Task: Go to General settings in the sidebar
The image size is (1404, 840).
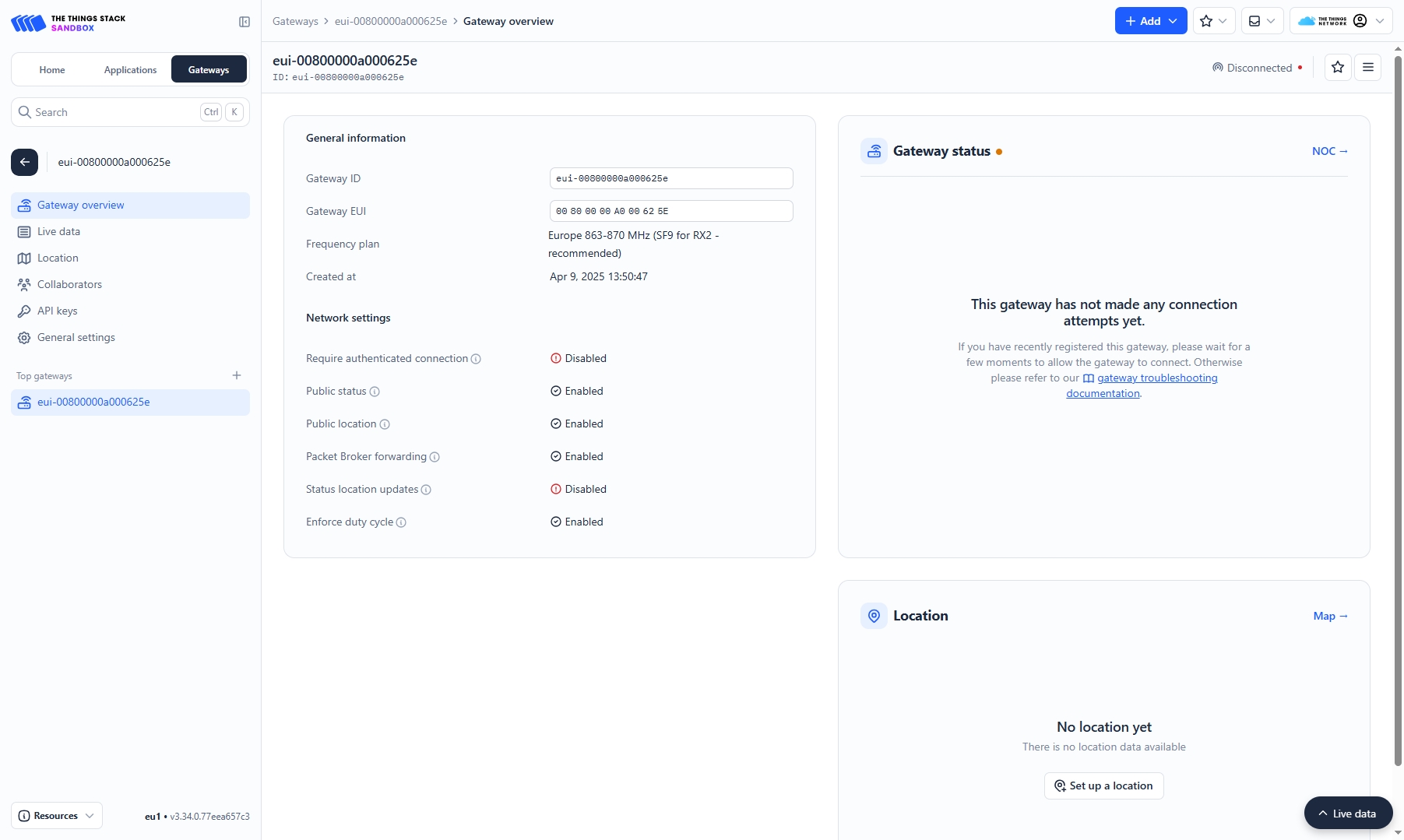Action: pyautogui.click(x=76, y=338)
